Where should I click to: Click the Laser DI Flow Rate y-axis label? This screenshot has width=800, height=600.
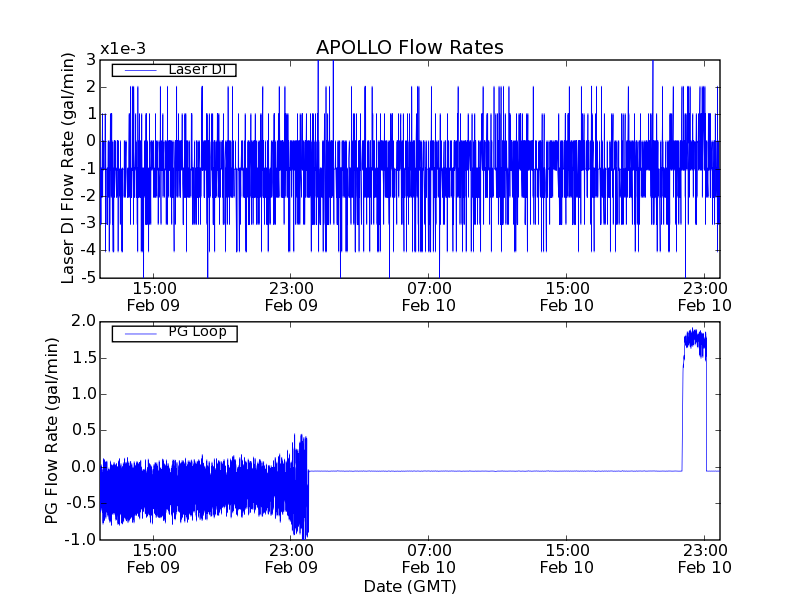tap(68, 168)
